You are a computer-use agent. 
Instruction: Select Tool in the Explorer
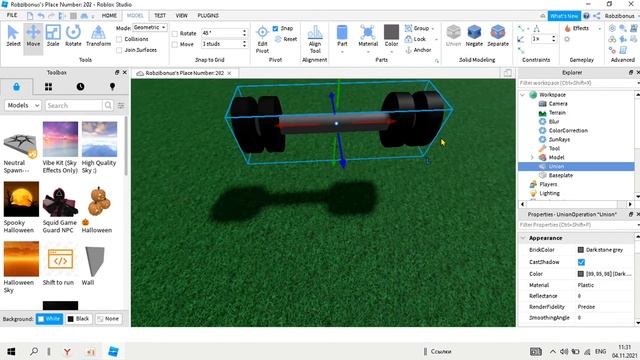click(x=554, y=148)
